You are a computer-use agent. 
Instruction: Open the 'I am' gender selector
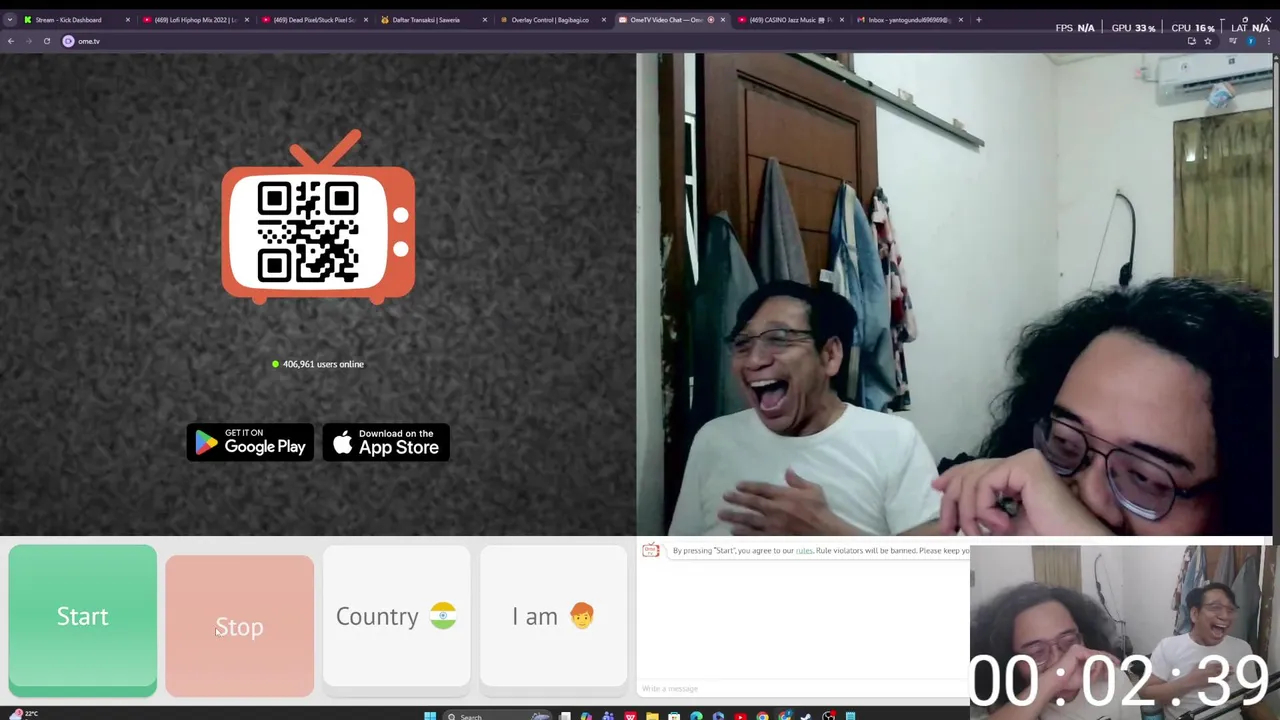point(553,616)
